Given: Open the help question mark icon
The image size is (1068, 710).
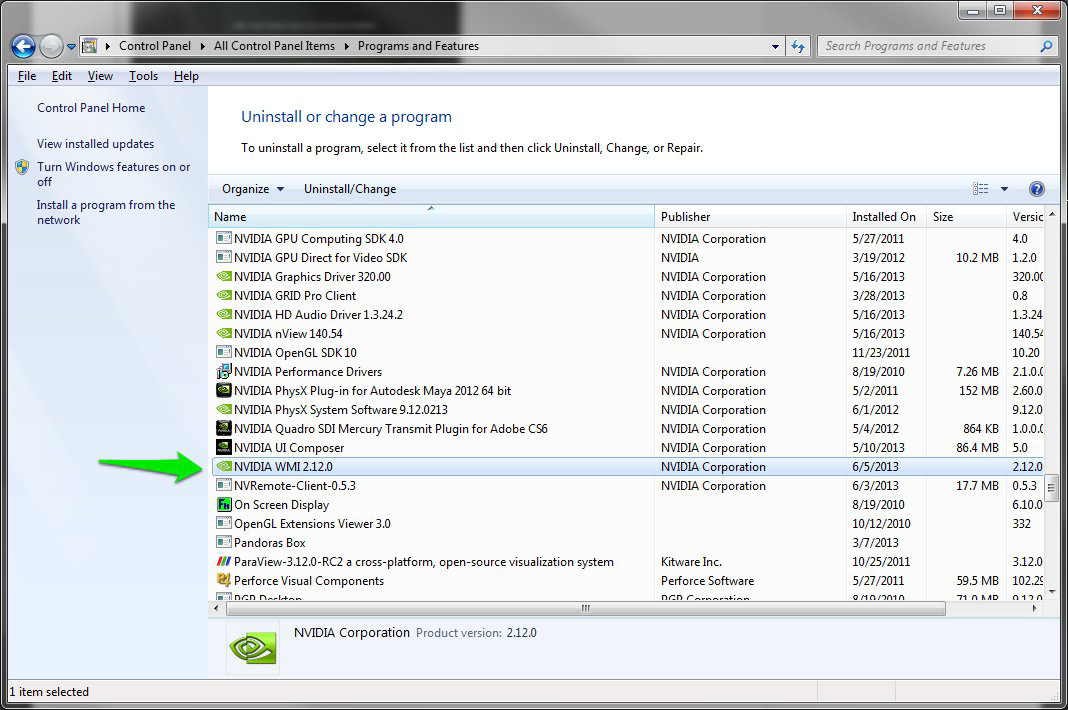Looking at the screenshot, I should click(x=1037, y=189).
